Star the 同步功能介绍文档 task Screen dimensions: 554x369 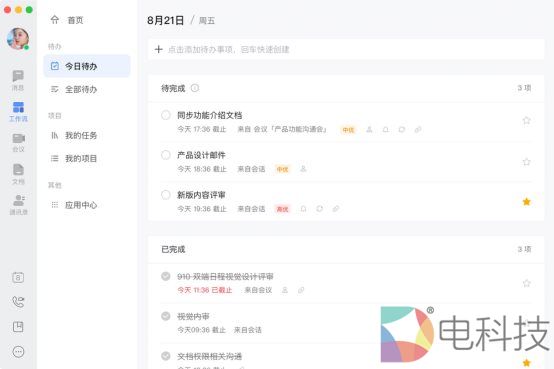tap(526, 121)
